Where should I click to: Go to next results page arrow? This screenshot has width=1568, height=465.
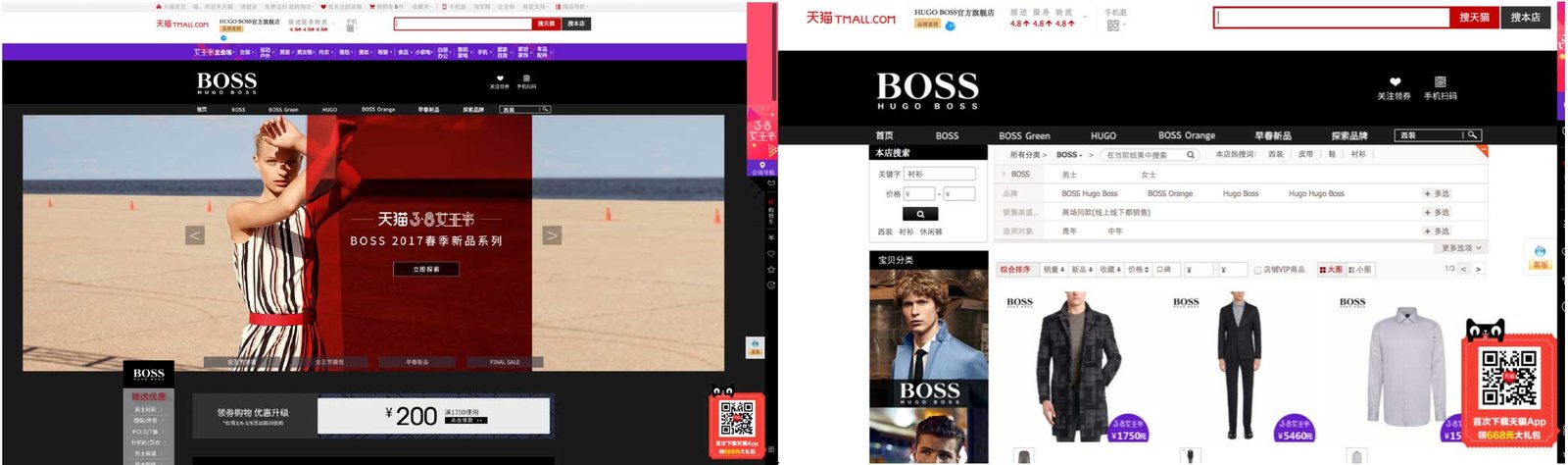click(1478, 269)
